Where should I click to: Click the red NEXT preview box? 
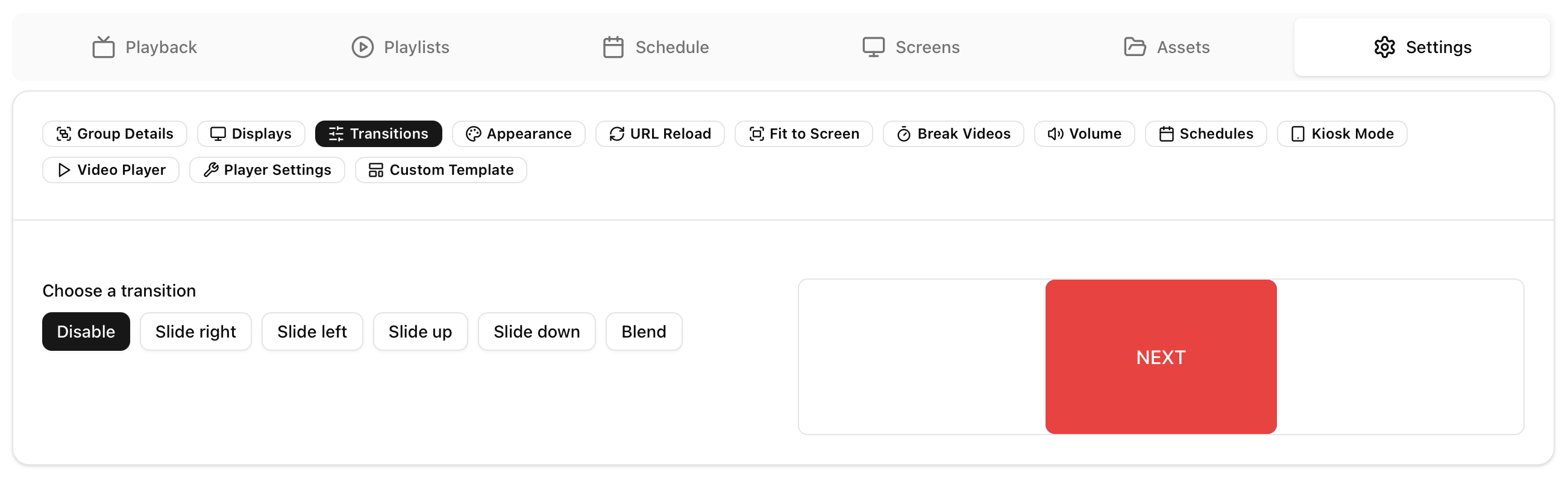(x=1160, y=357)
